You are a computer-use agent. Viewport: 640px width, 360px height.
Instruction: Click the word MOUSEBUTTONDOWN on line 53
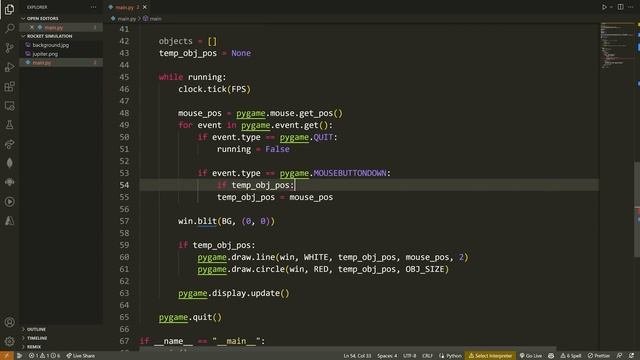(x=350, y=173)
